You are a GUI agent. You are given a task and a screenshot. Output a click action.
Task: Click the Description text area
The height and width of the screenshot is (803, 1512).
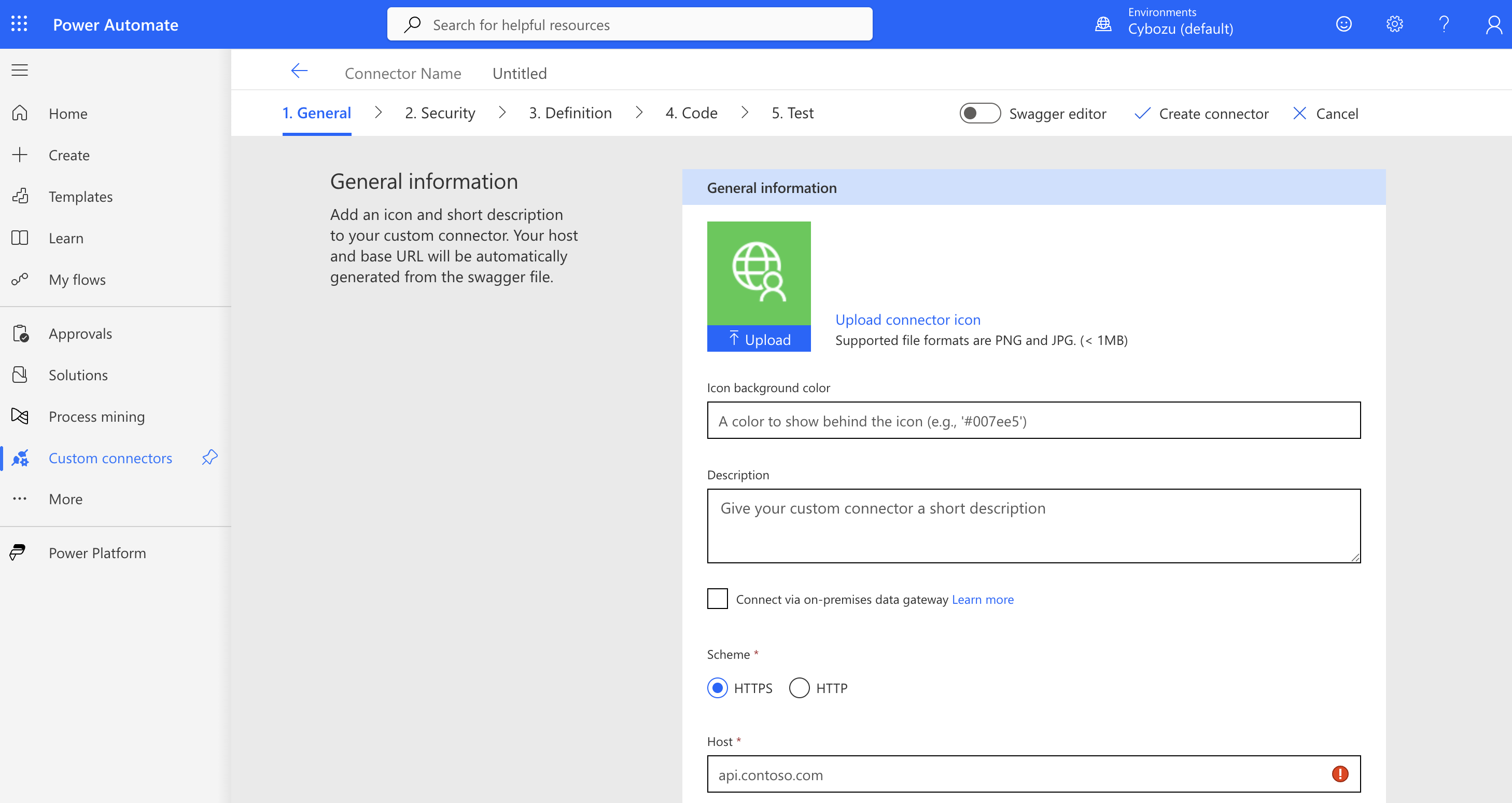1033,525
